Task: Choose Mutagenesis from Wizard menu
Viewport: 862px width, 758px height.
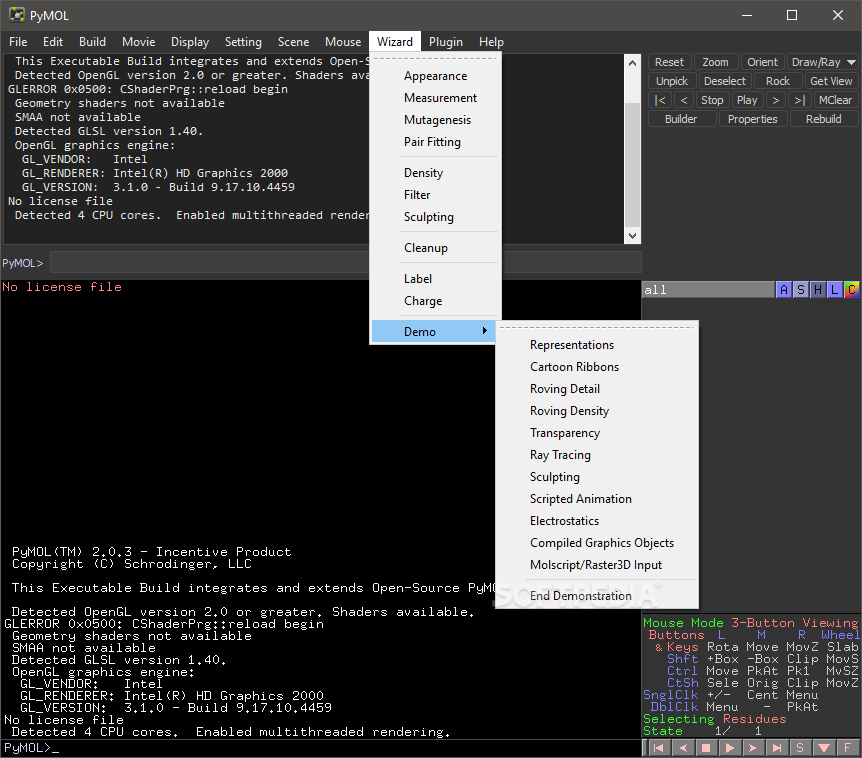Action: (437, 120)
